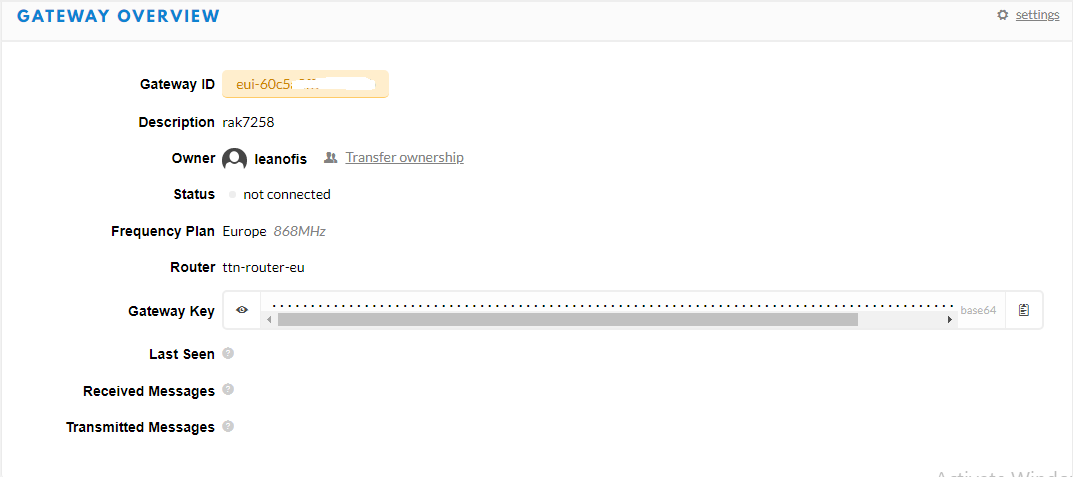Viewport: 1073px width, 477px height.
Task: Reveal the Gateway Key with eye icon
Action: pos(242,310)
